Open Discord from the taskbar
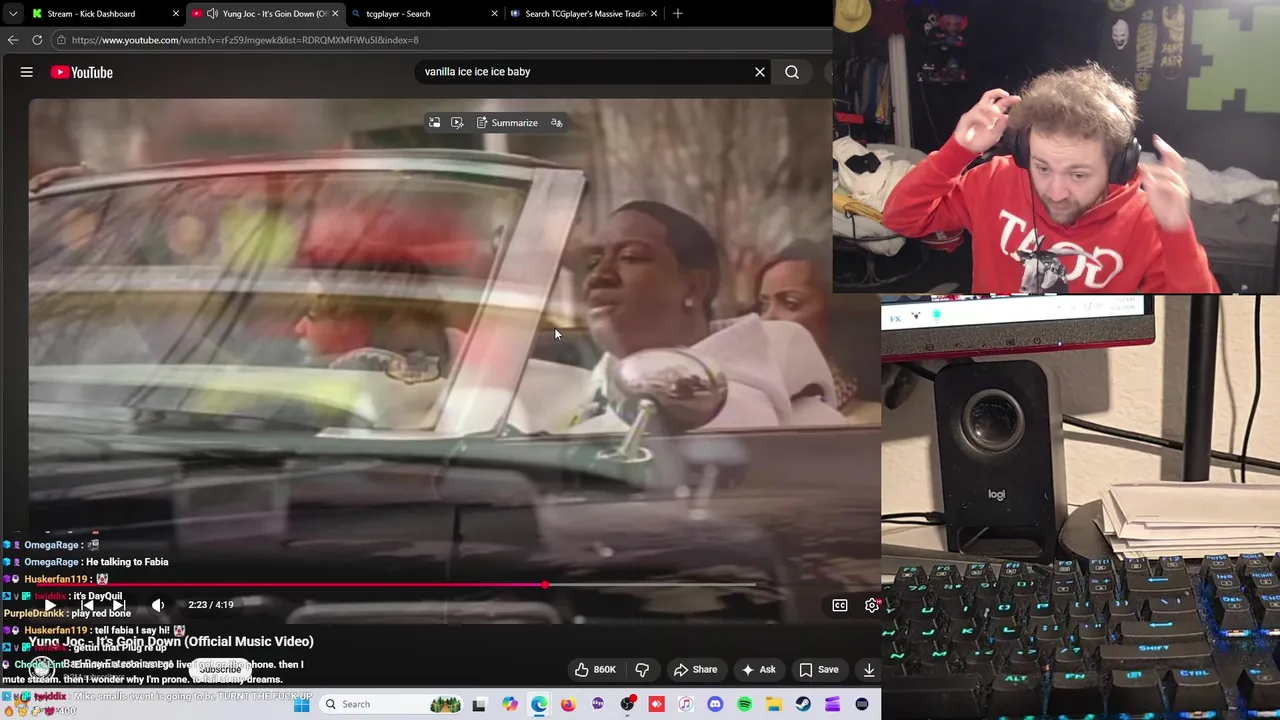The height and width of the screenshot is (720, 1280). point(715,704)
